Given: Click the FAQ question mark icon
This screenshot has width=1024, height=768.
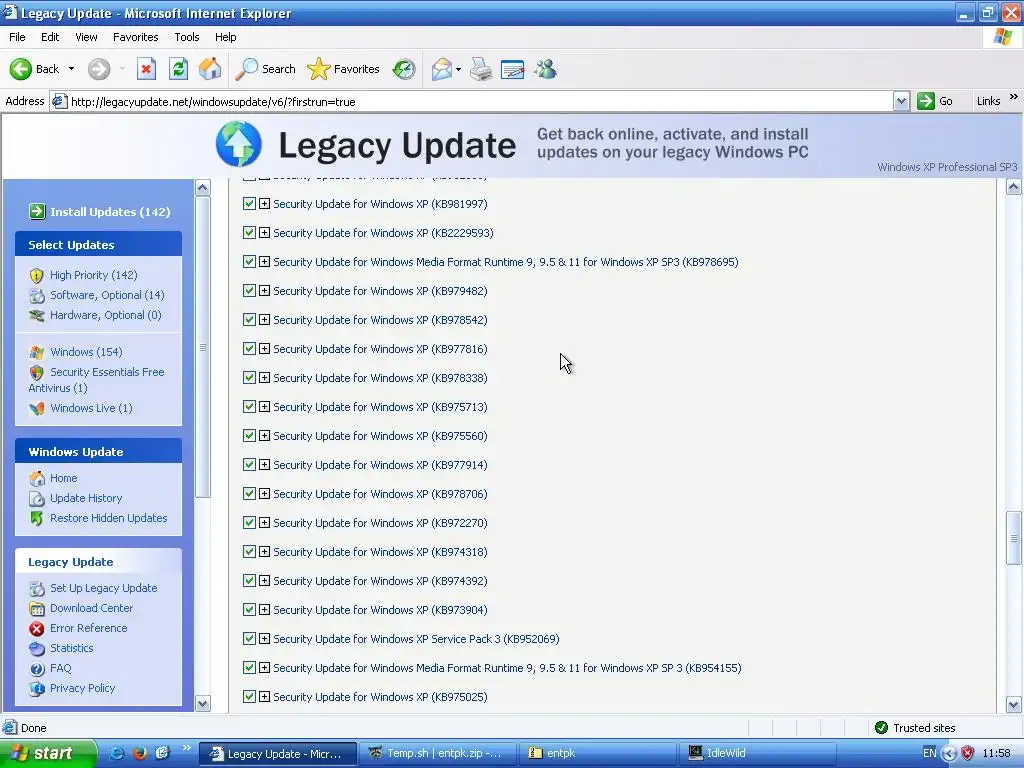Looking at the screenshot, I should coord(37,669).
